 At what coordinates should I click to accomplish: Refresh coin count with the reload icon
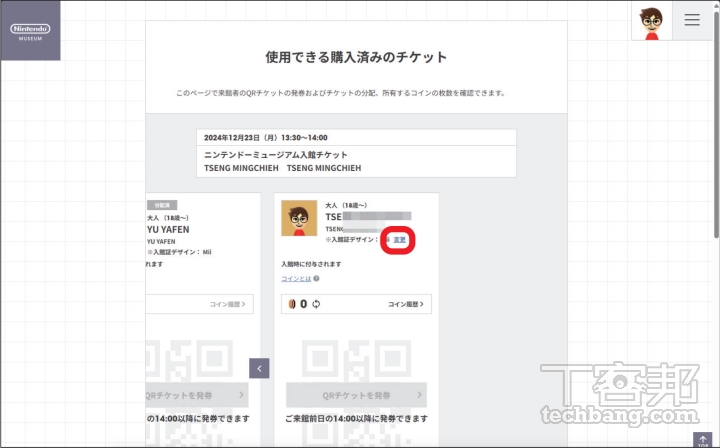(x=316, y=304)
